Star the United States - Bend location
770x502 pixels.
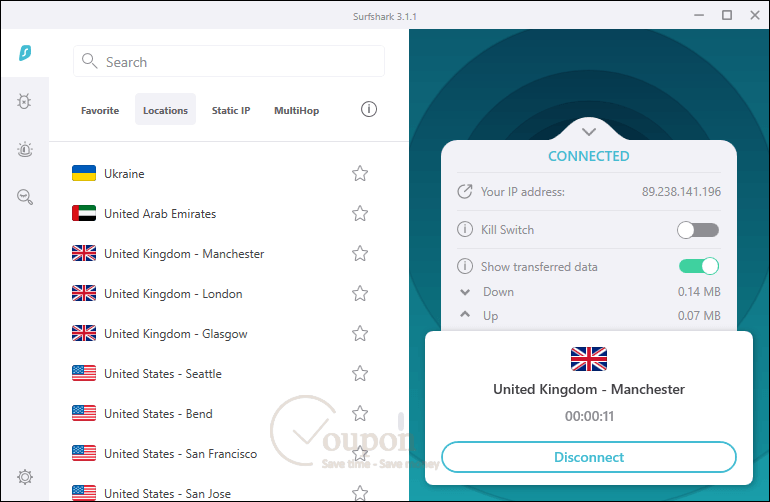click(360, 414)
